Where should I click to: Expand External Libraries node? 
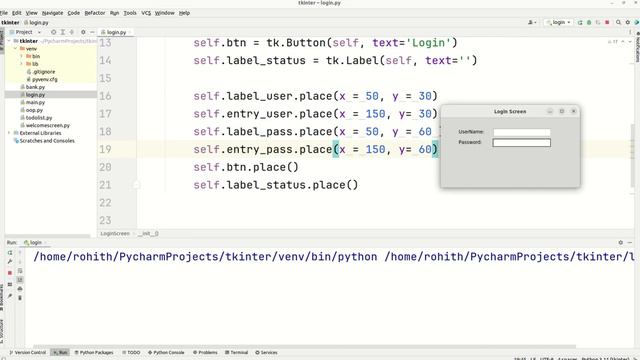(9, 133)
